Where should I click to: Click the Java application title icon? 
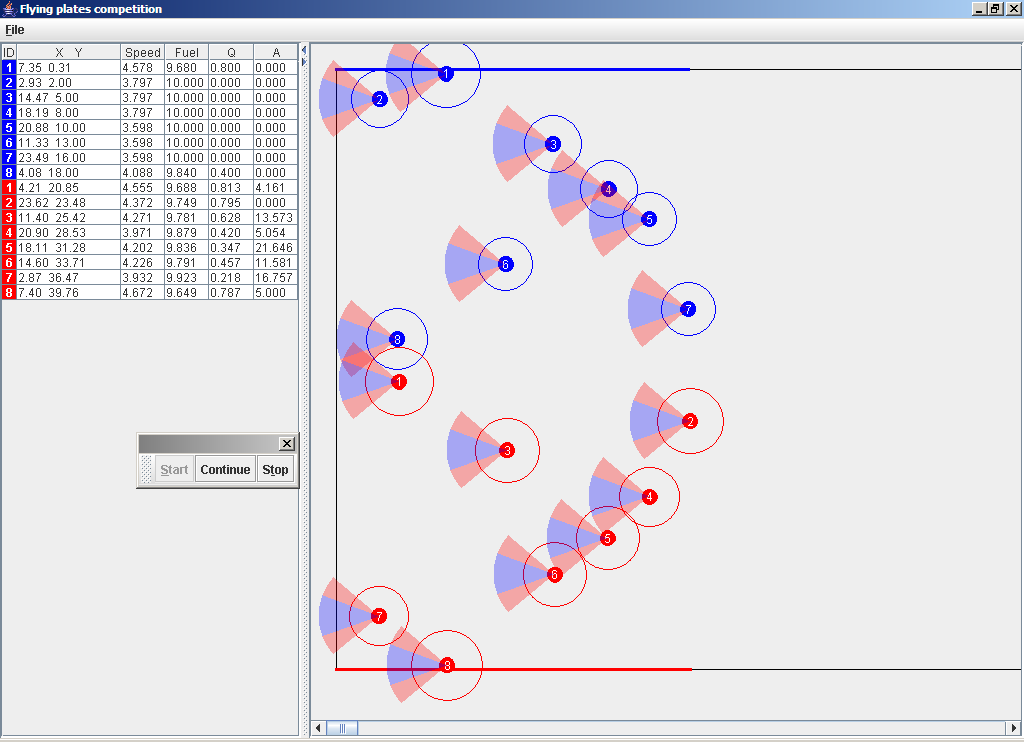9,8
